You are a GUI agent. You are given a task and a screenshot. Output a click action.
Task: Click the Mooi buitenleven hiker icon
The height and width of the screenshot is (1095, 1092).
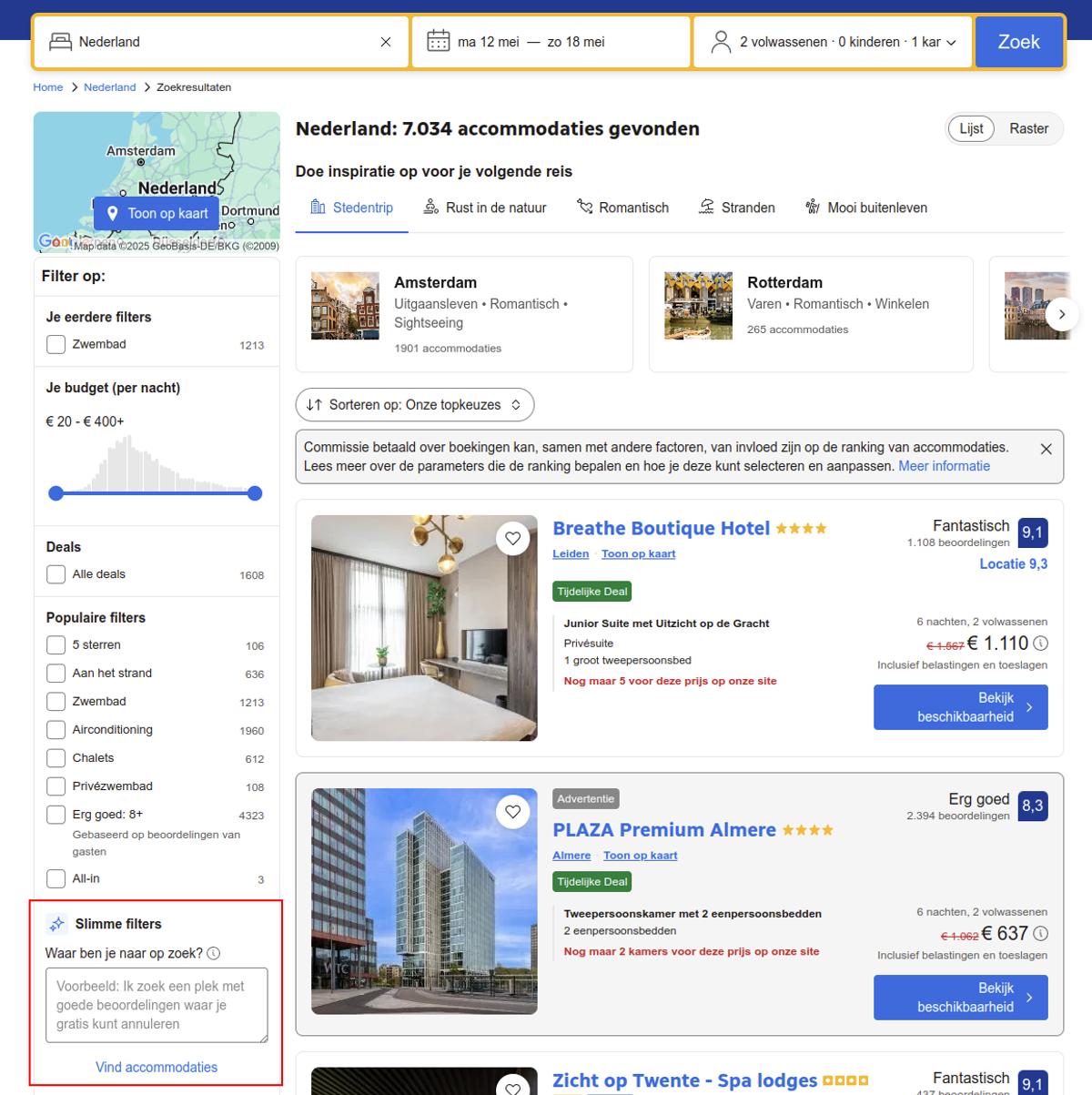click(x=813, y=207)
